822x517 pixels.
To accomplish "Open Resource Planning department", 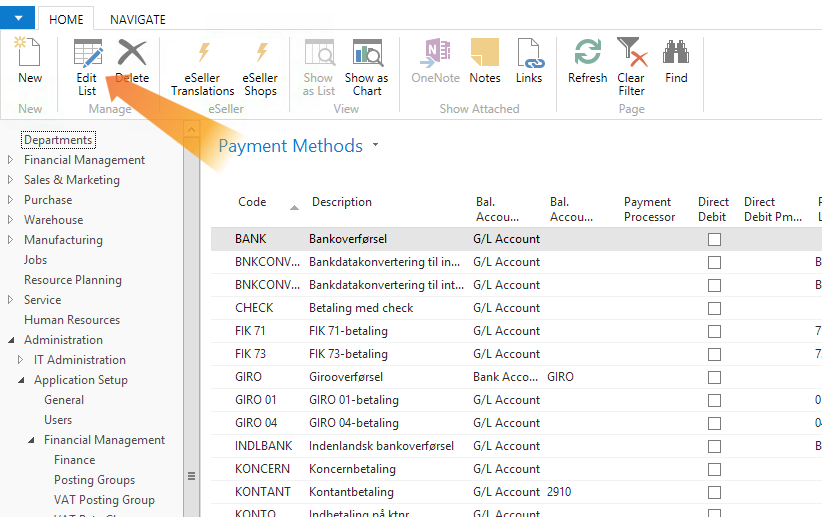I will (73, 280).
